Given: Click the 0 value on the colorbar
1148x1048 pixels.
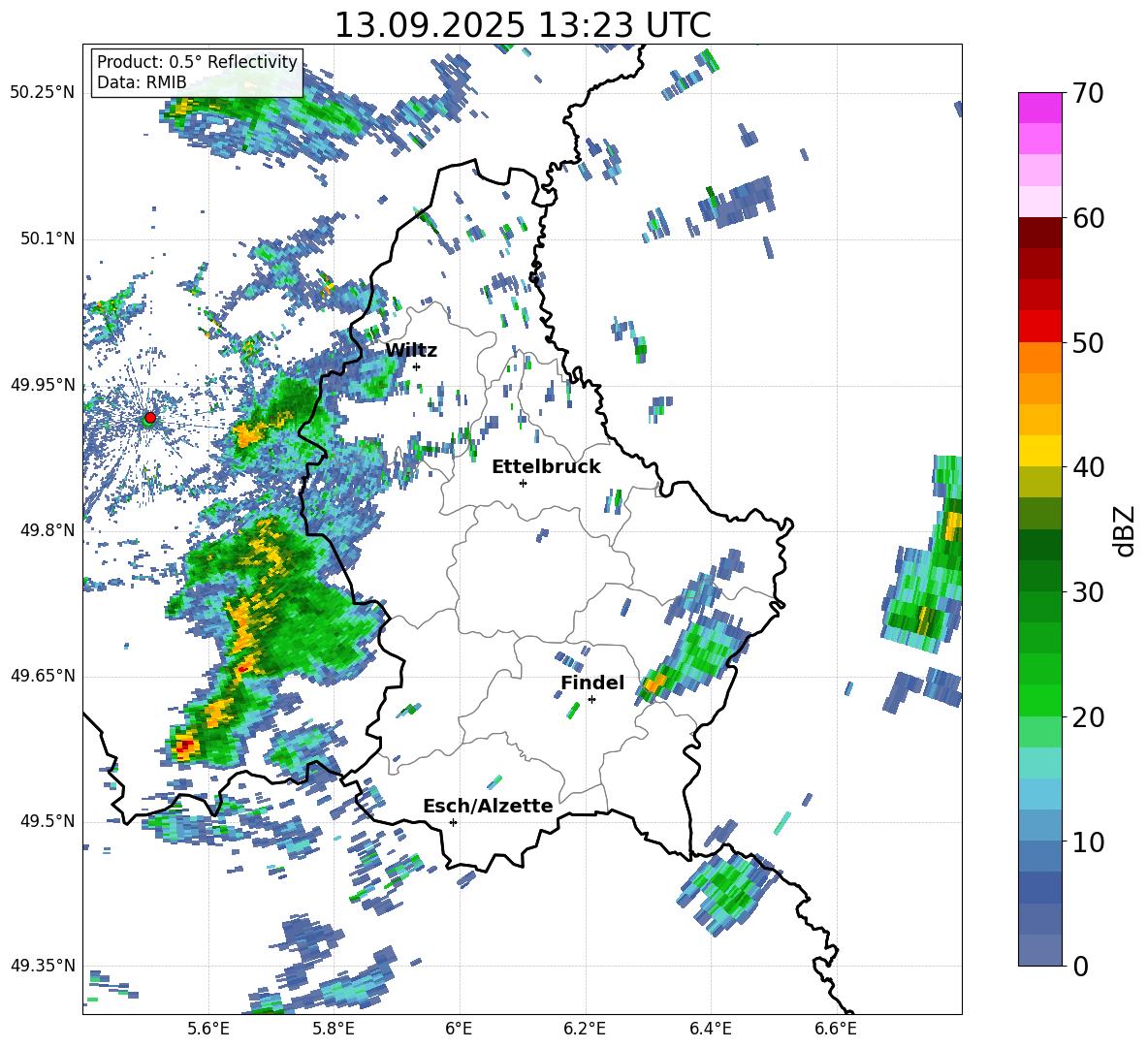Looking at the screenshot, I should (1079, 966).
